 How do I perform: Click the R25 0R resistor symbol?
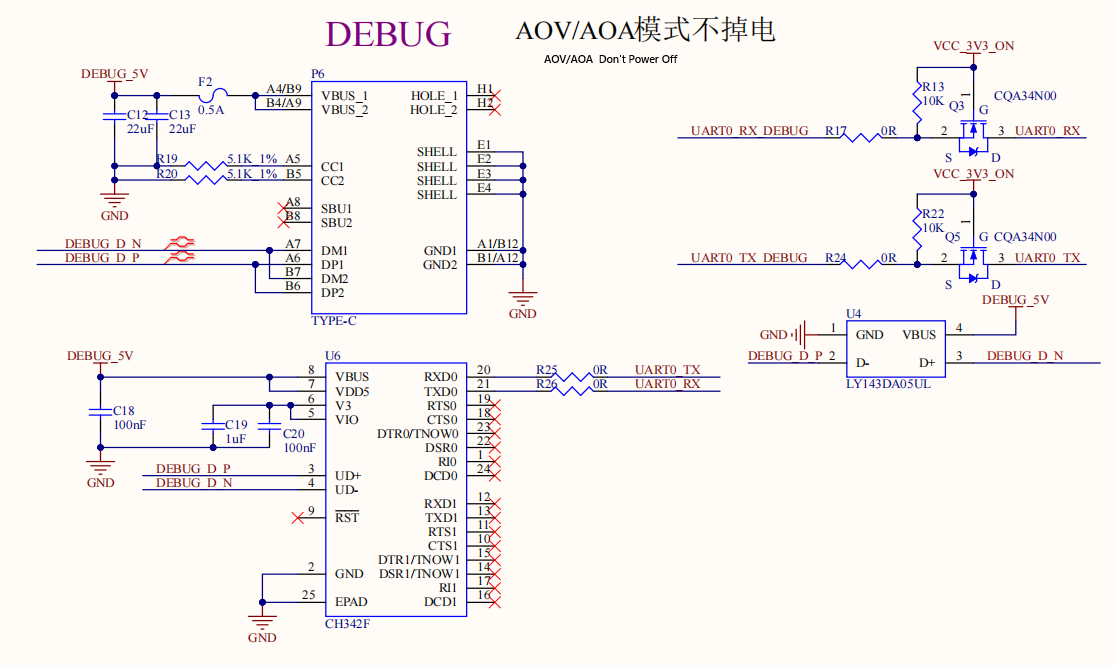[573, 376]
